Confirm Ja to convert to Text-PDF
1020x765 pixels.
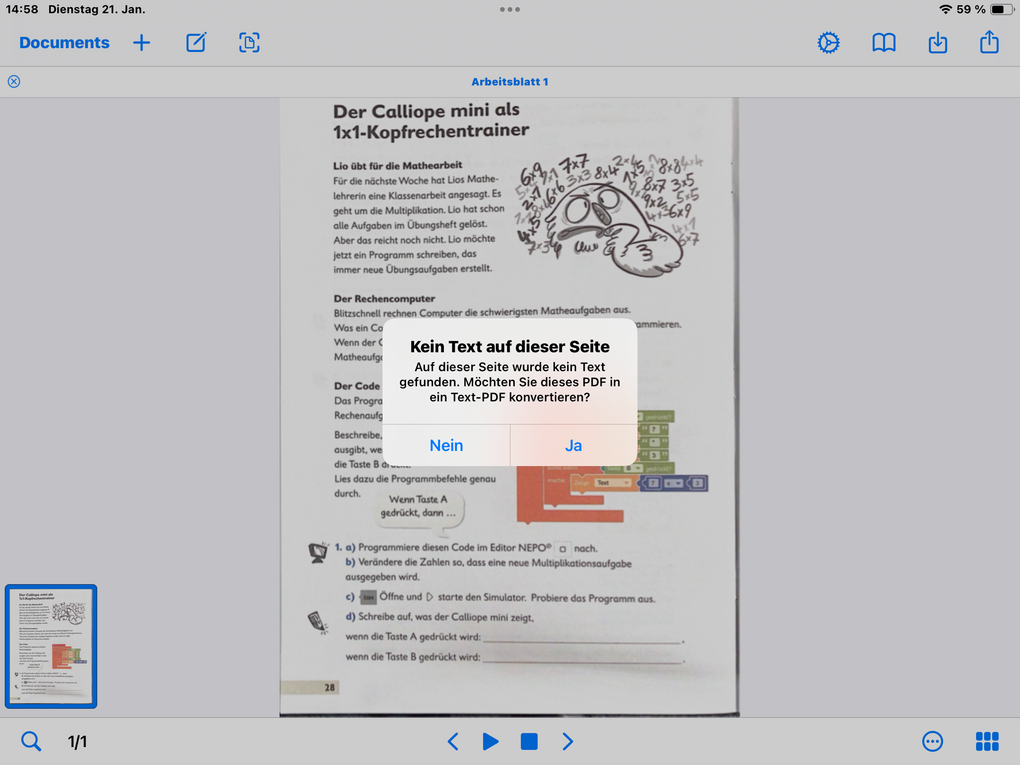[x=573, y=446]
